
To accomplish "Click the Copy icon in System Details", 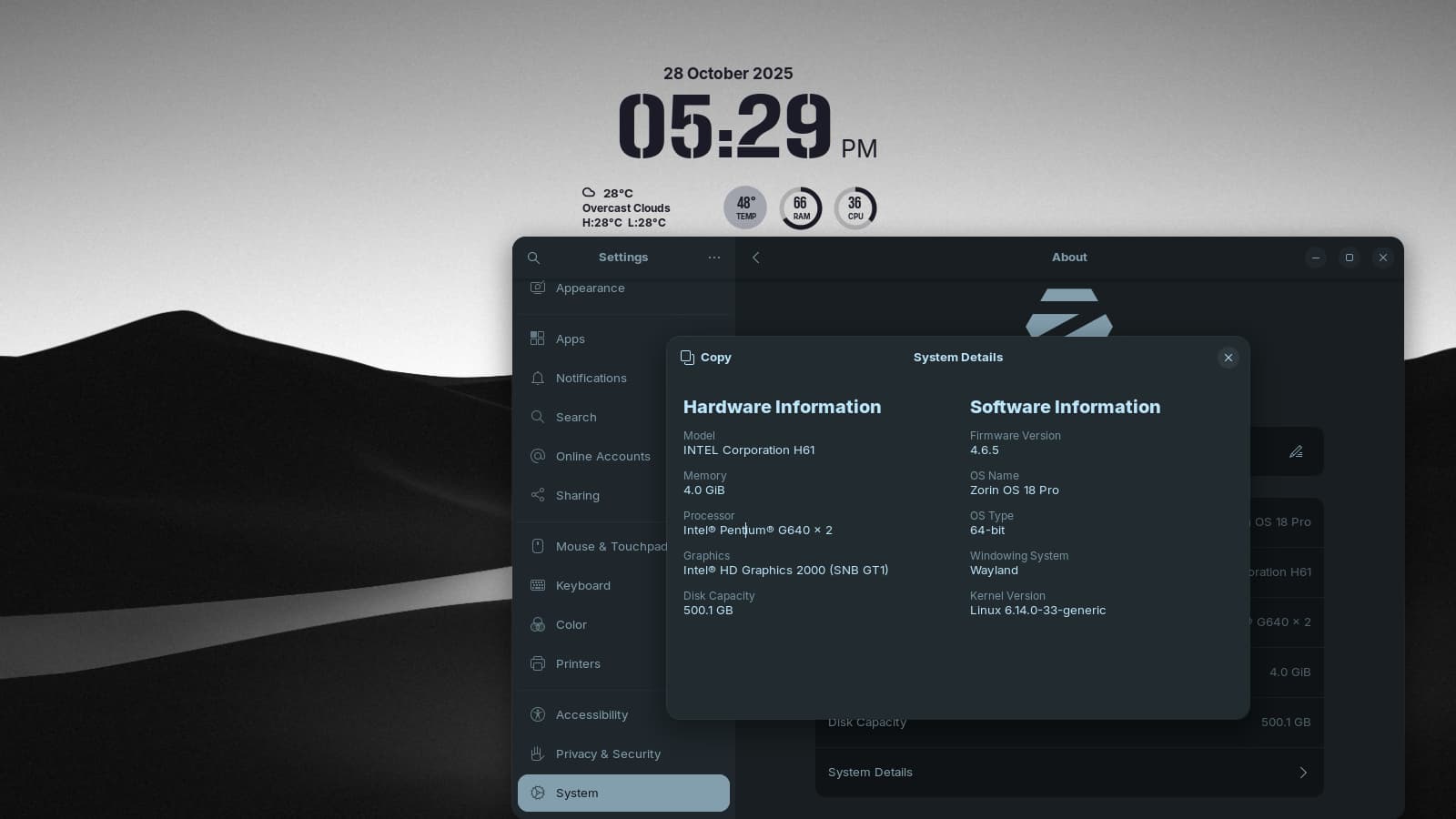I will tap(688, 358).
